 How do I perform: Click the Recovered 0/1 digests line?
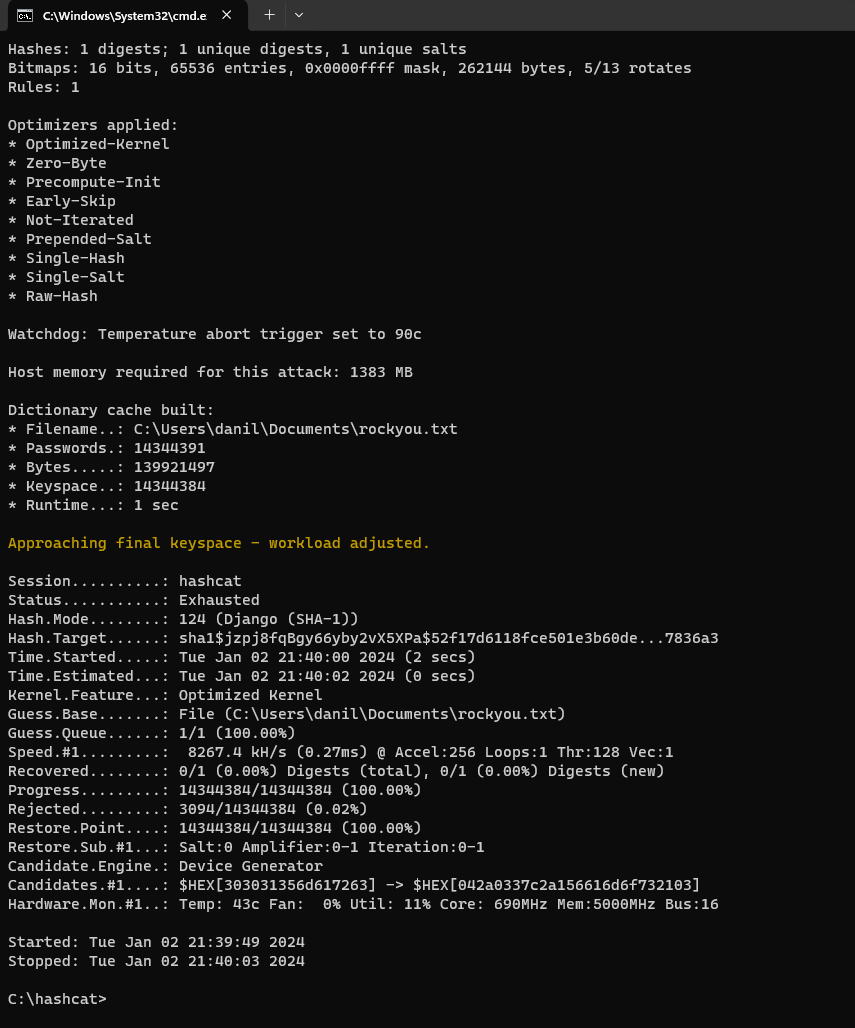[x=335, y=771]
